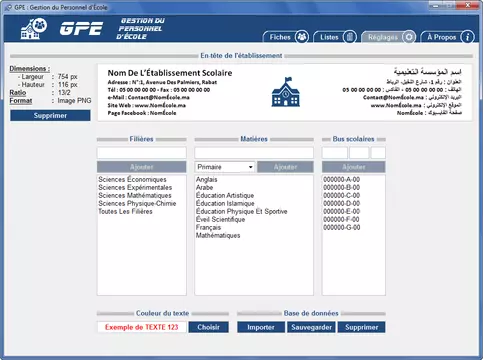Open the Fiches tab
The width and height of the screenshot is (483, 360).
280,37
